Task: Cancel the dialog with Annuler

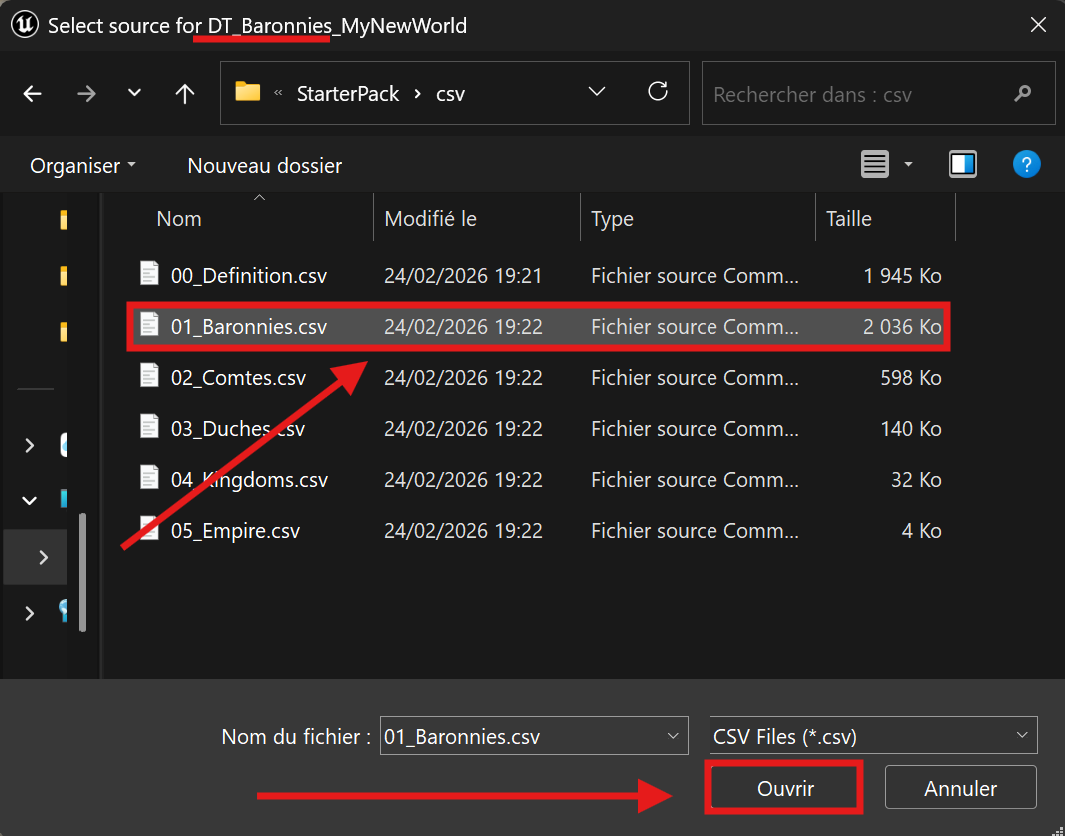Action: pyautogui.click(x=960, y=788)
